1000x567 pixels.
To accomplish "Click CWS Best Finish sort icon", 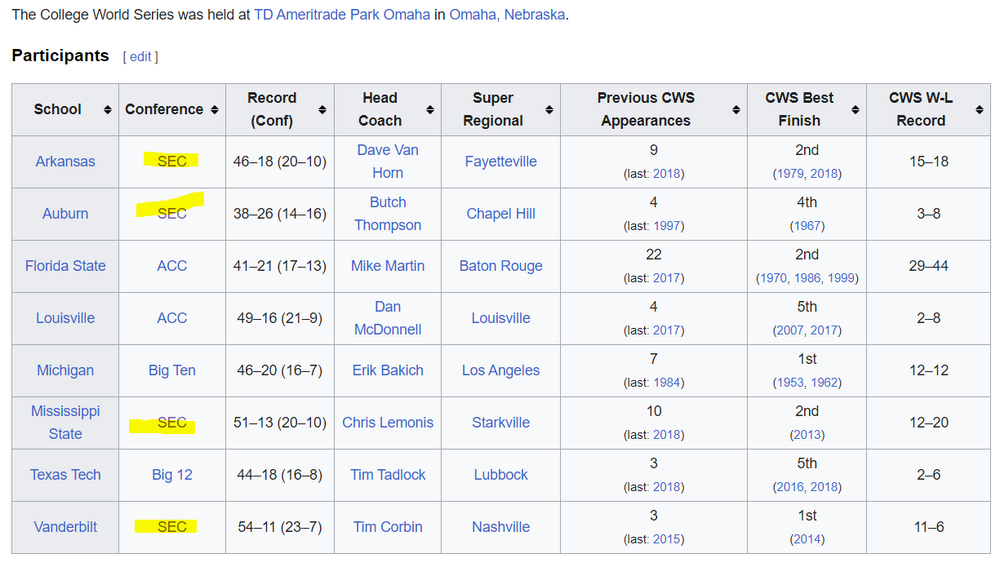I will (855, 109).
